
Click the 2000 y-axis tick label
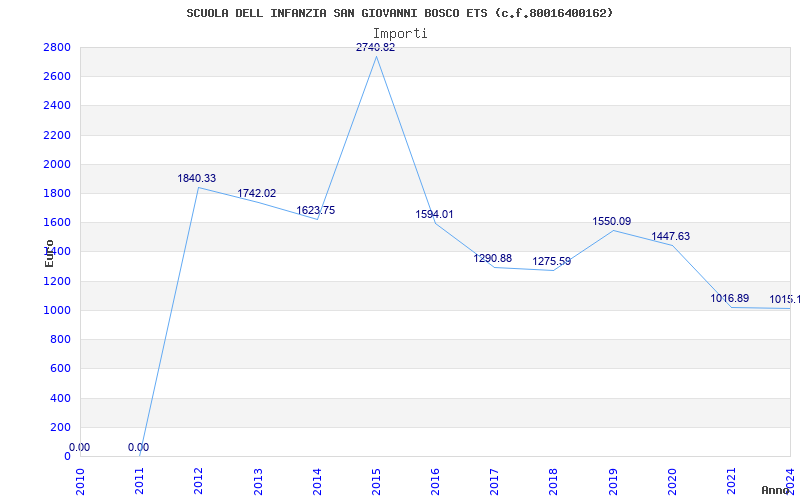[x=57, y=164]
